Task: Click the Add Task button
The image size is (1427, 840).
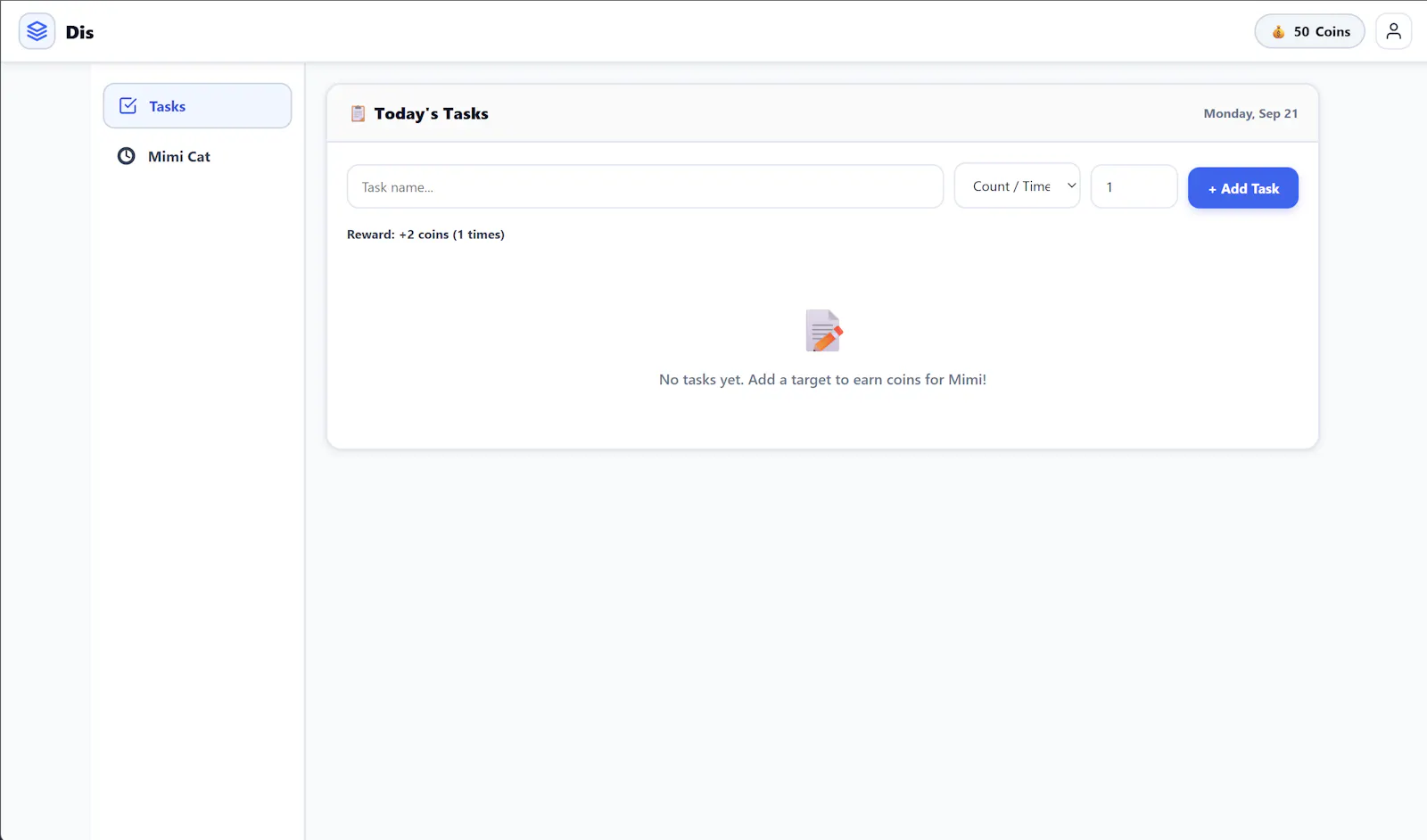Action: (x=1242, y=188)
